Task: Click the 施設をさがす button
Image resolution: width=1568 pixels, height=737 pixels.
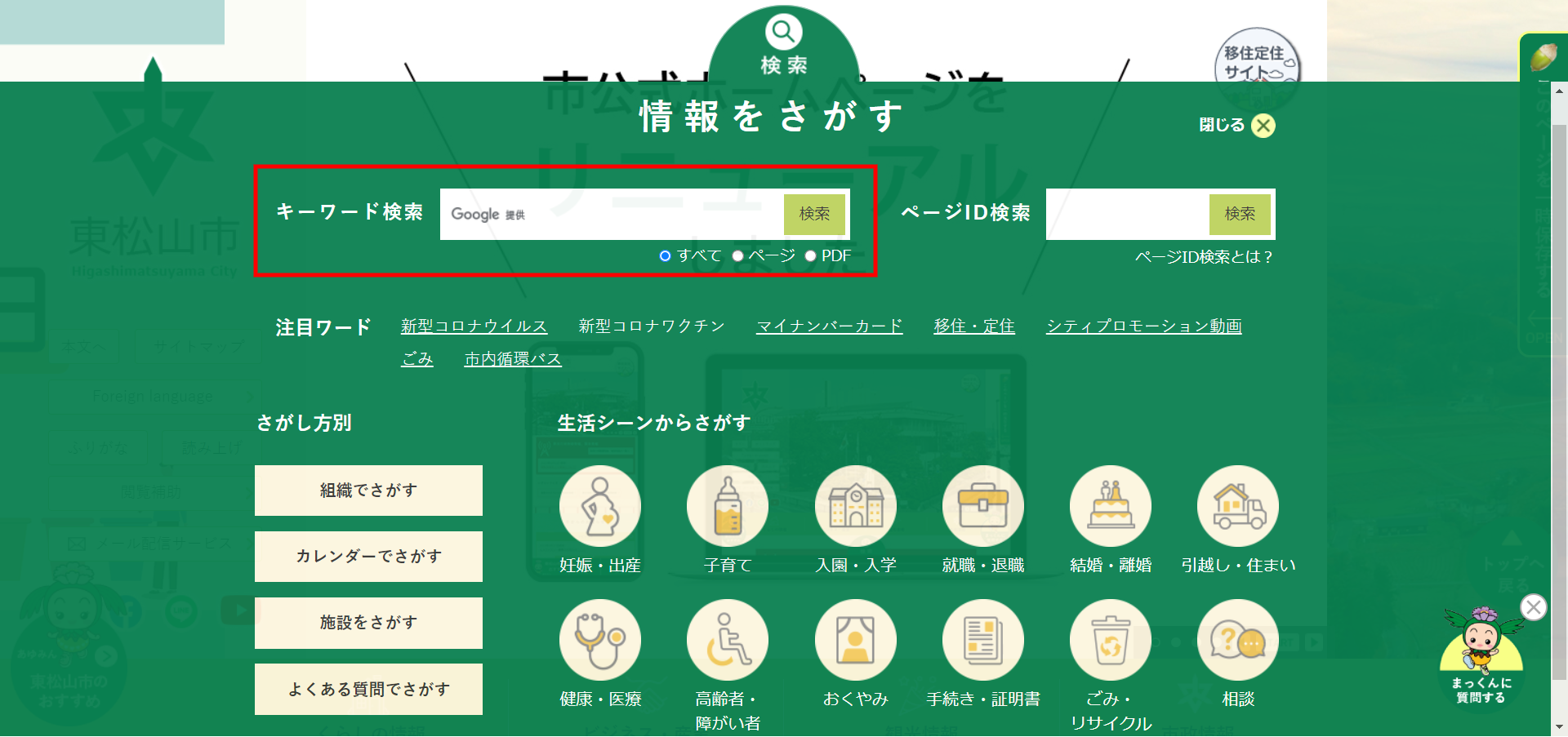Action: click(x=368, y=623)
